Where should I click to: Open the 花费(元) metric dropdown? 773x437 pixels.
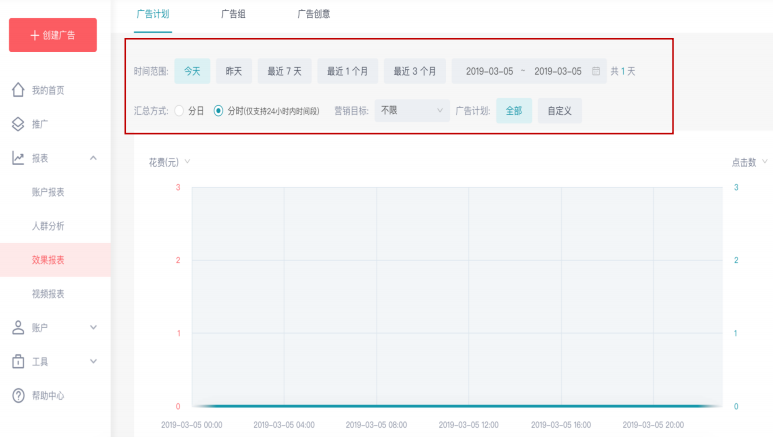(x=170, y=162)
